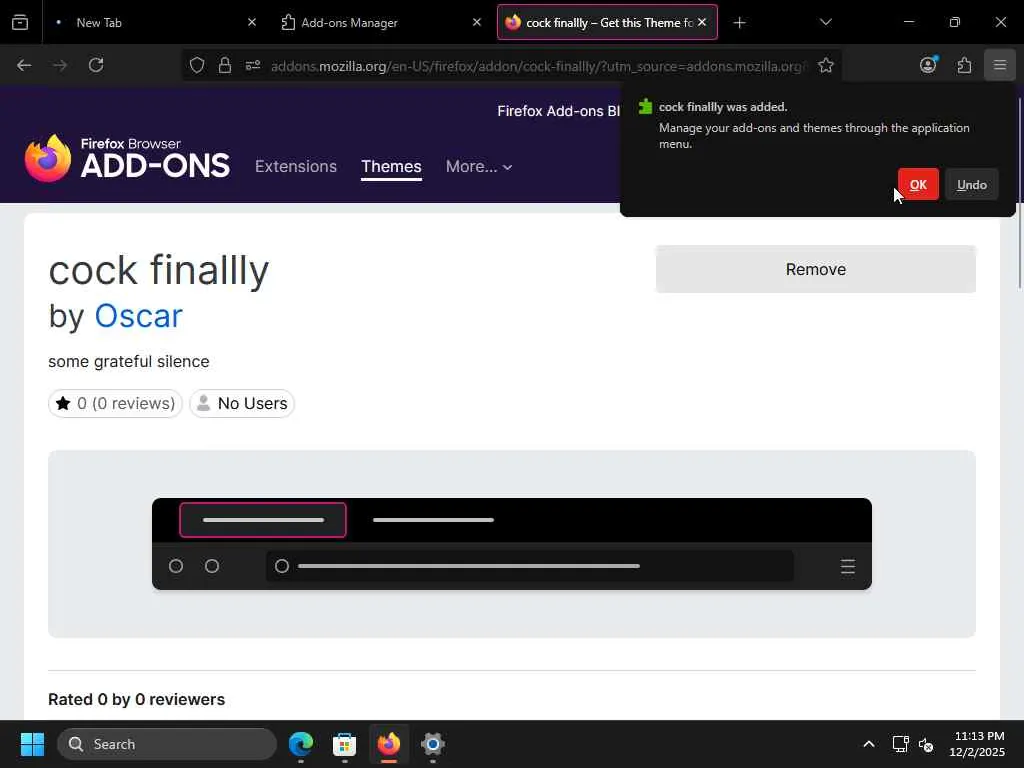Click the page vertical scrollbar
Viewport: 1024px width, 768px height.
(1019, 192)
